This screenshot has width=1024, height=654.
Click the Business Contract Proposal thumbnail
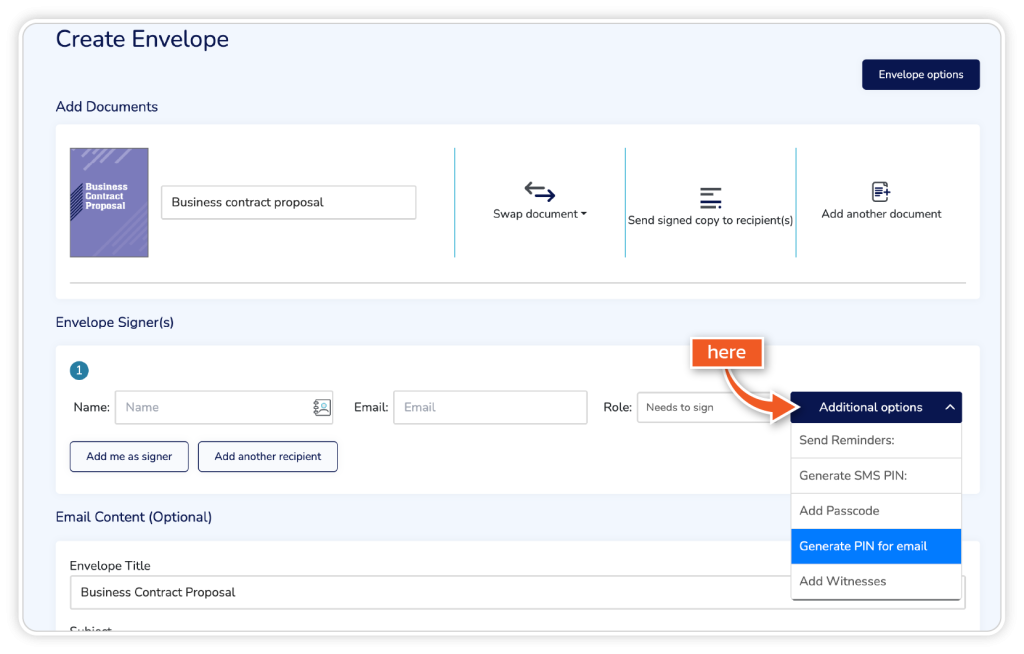pyautogui.click(x=109, y=202)
